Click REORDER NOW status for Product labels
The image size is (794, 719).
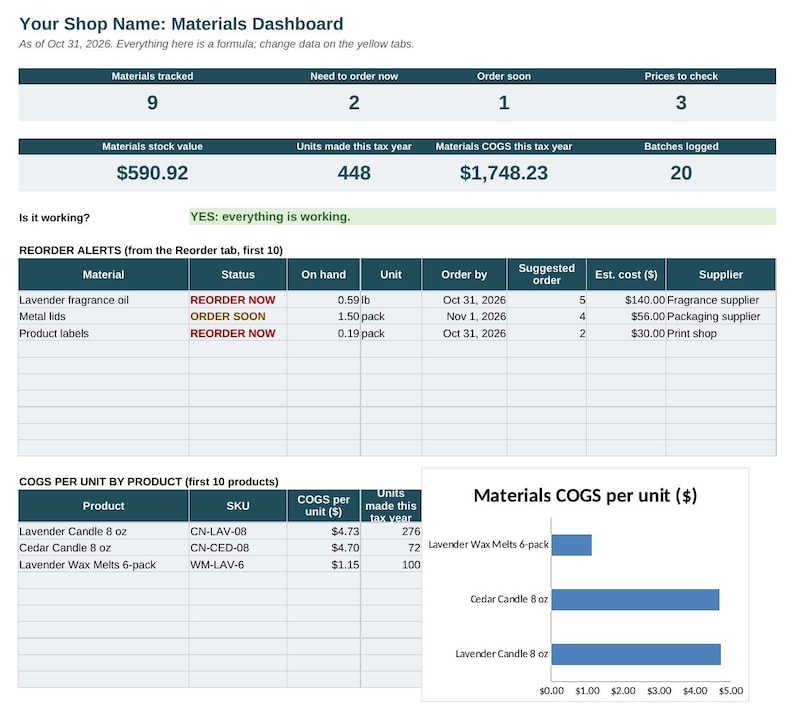pyautogui.click(x=238, y=334)
